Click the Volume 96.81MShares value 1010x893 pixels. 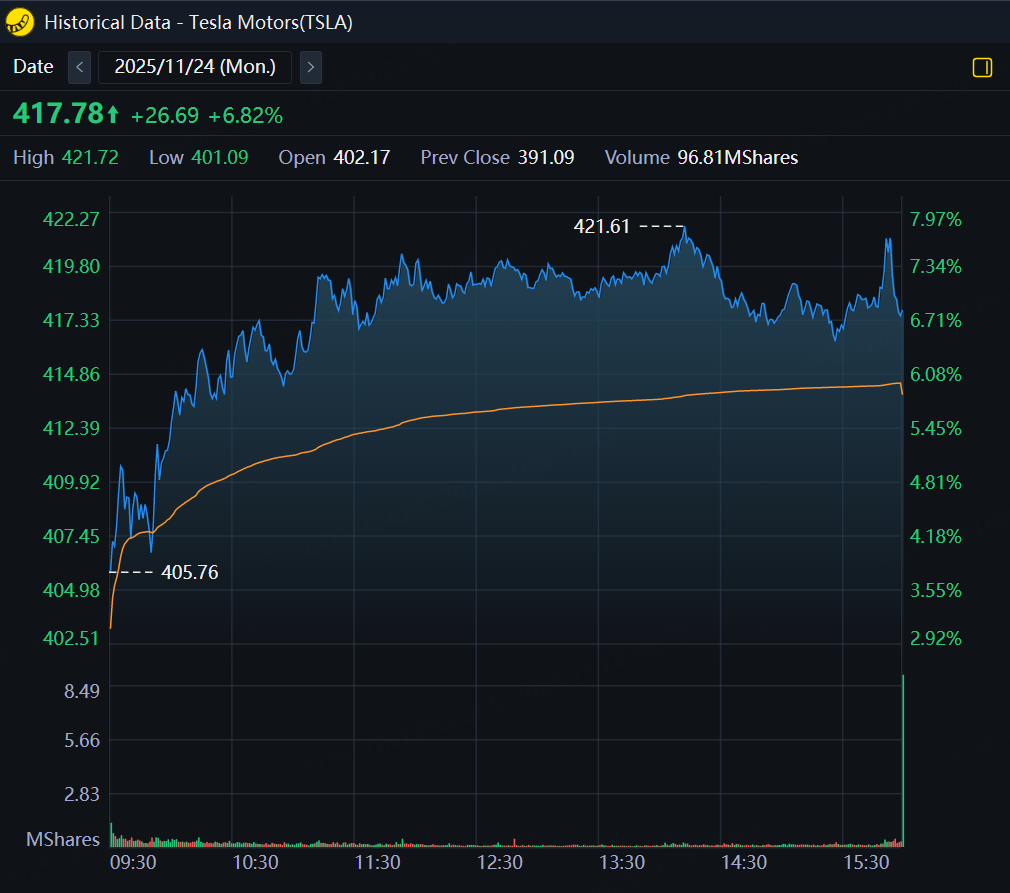(x=738, y=157)
